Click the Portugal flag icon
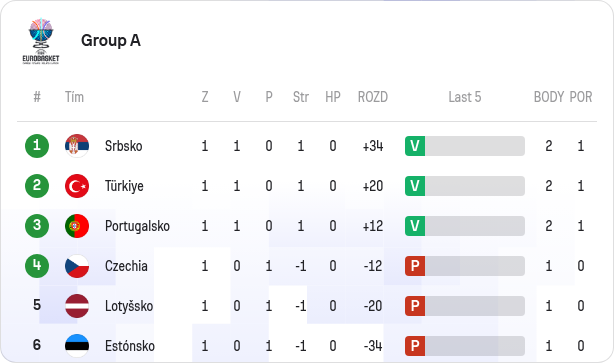The image size is (614, 363). pyautogui.click(x=77, y=226)
